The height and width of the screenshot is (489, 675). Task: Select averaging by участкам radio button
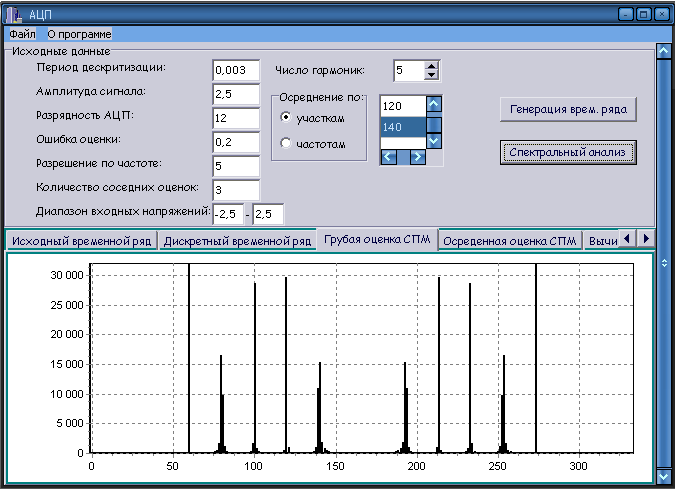[287, 118]
